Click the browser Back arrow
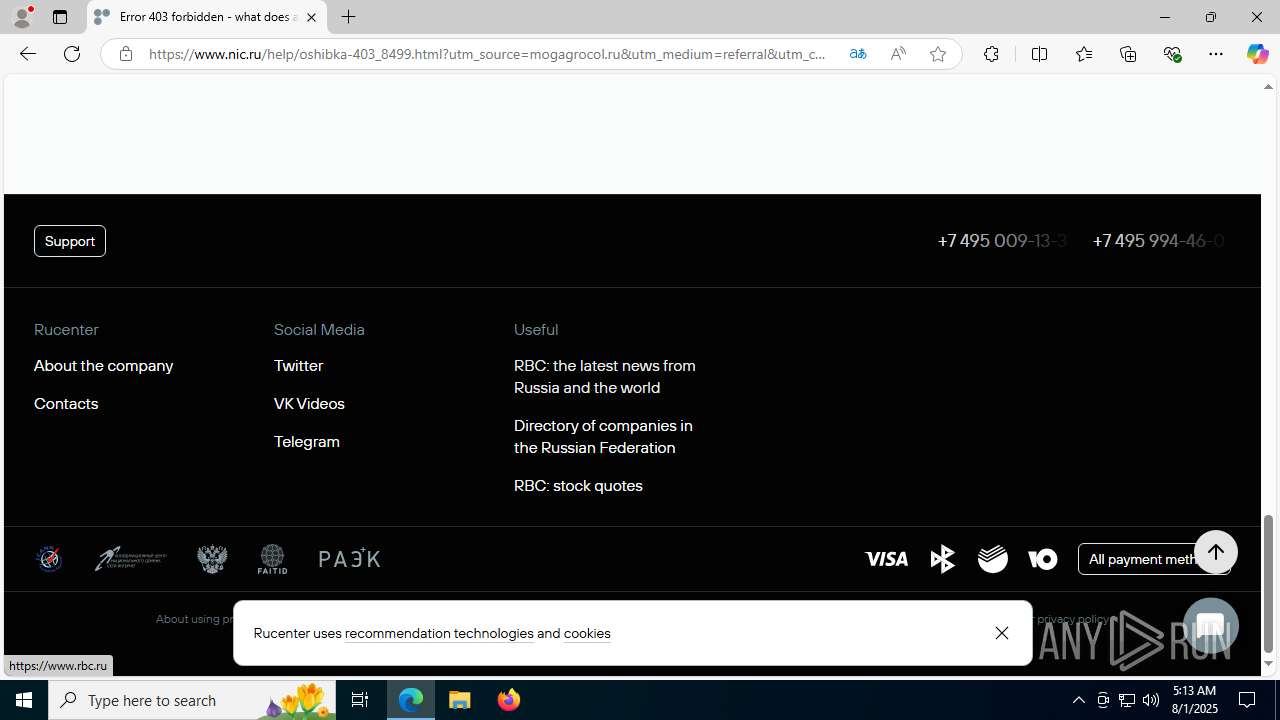Image resolution: width=1280 pixels, height=720 pixels. [x=27, y=54]
